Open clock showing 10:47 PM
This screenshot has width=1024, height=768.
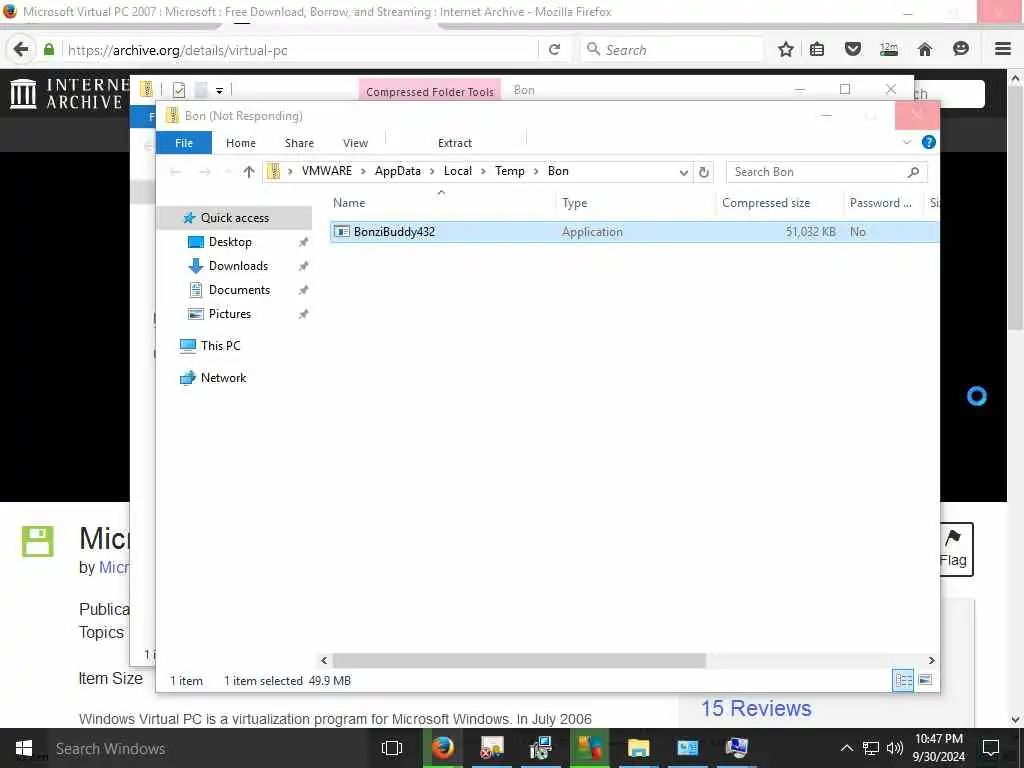(938, 748)
